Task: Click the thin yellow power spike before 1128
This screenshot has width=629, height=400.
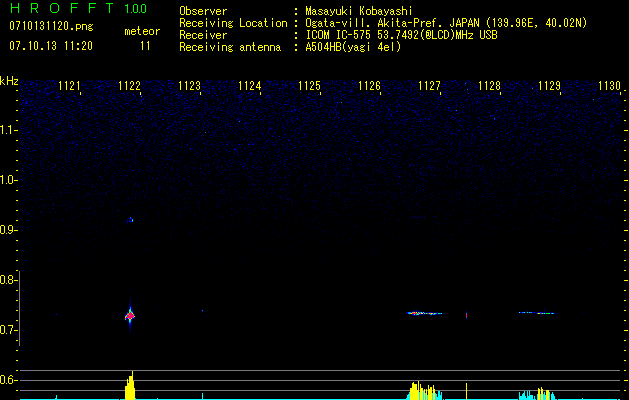Action: point(467,391)
